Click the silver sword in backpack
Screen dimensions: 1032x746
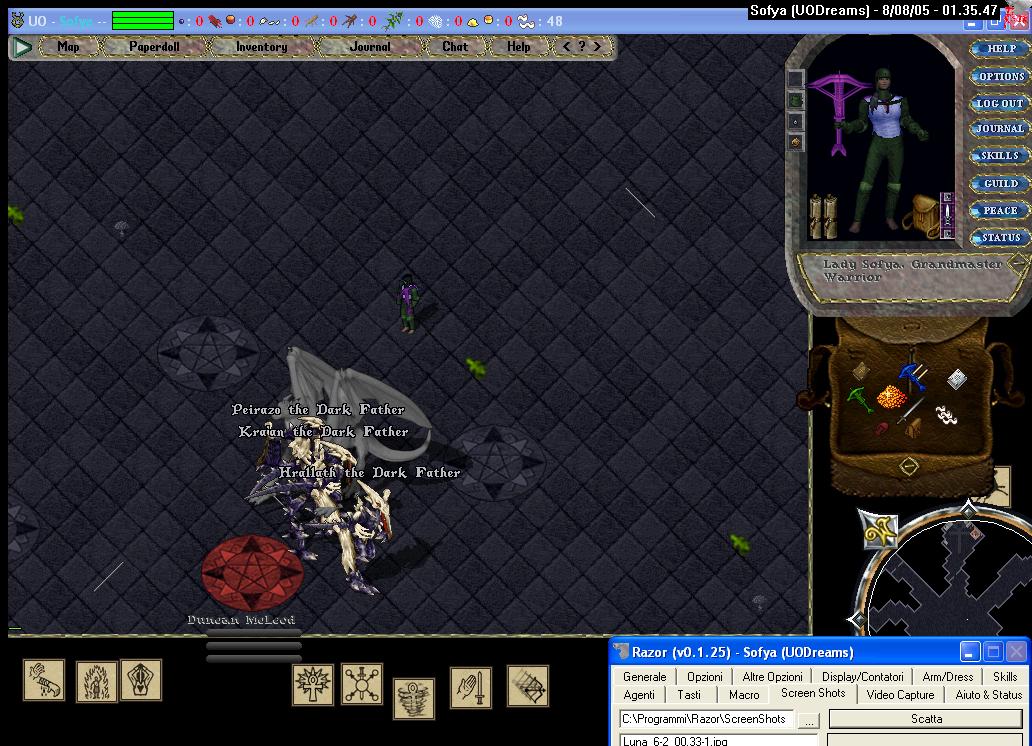911,410
